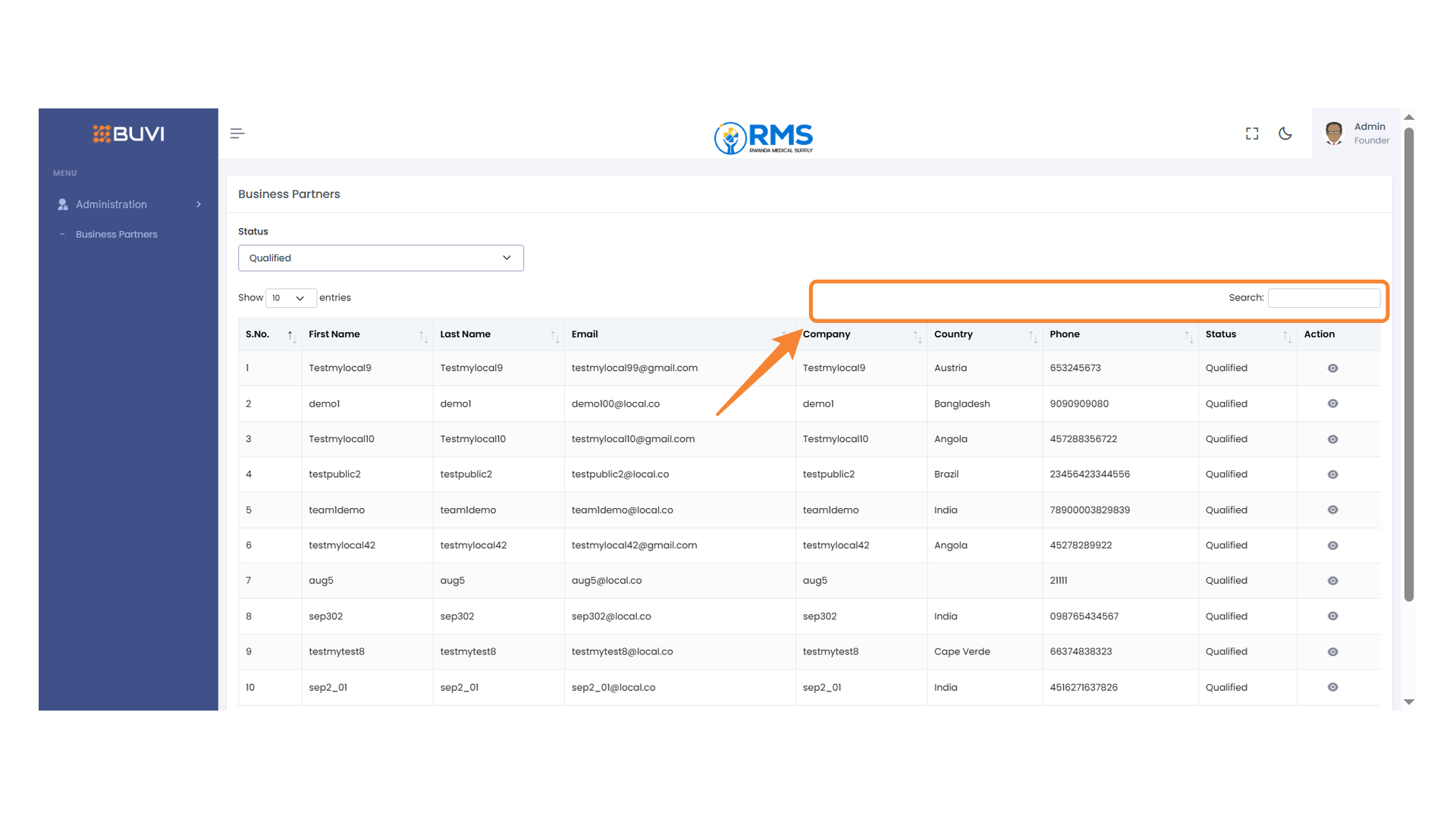Click the Search input field
1456x819 pixels.
point(1323,298)
